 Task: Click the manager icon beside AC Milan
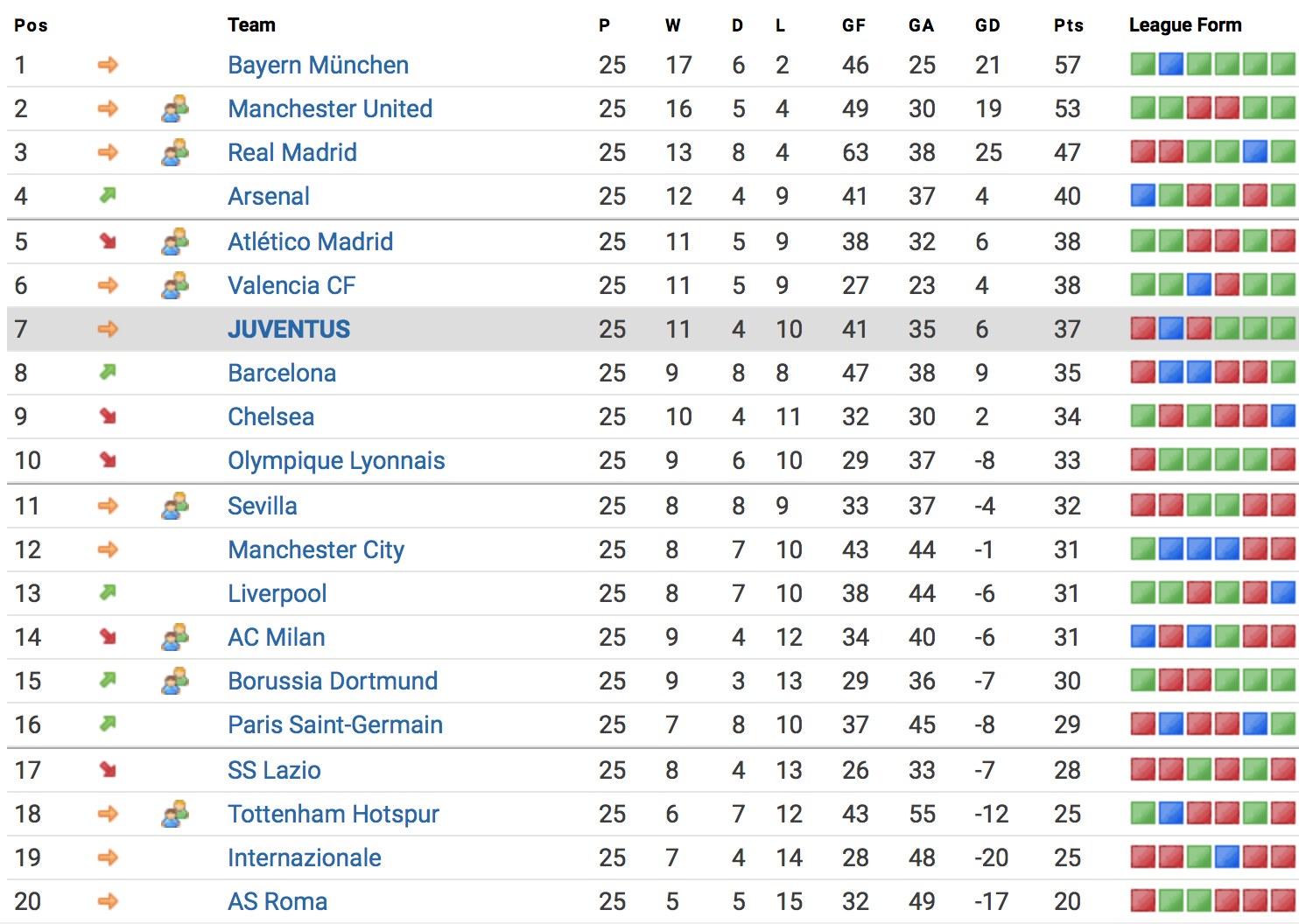(x=175, y=637)
